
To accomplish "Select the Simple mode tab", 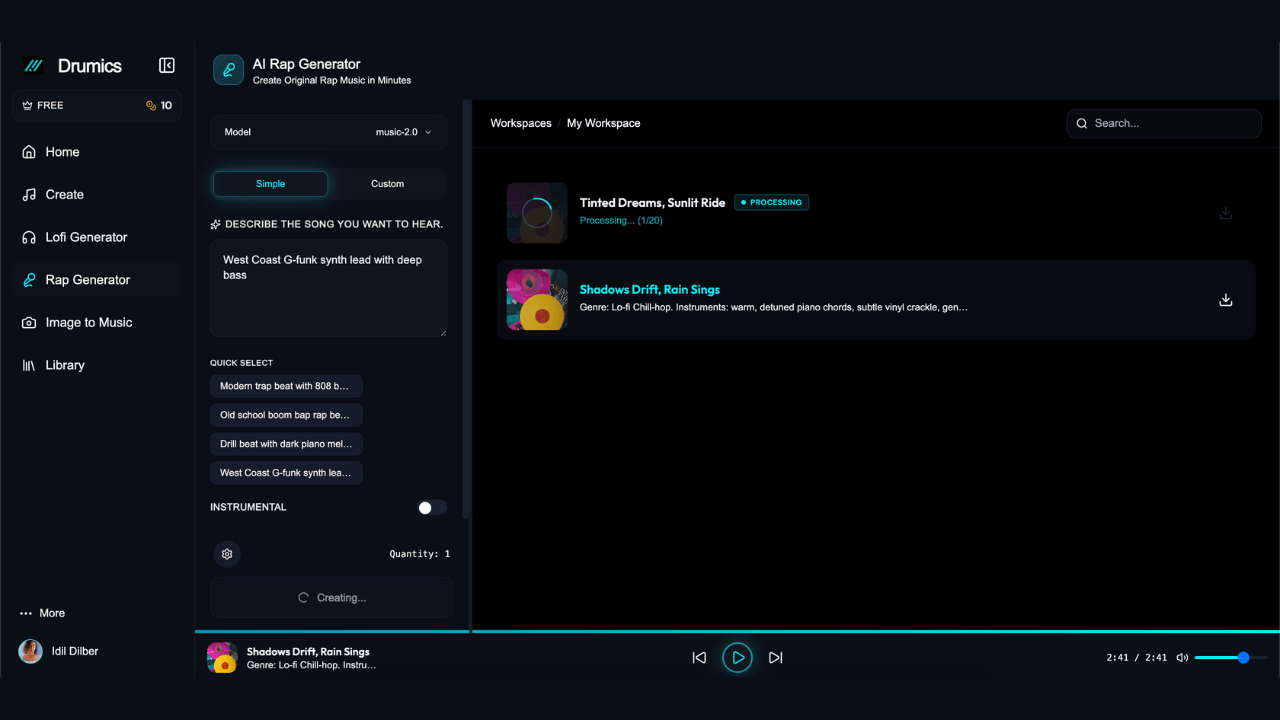I will (270, 184).
